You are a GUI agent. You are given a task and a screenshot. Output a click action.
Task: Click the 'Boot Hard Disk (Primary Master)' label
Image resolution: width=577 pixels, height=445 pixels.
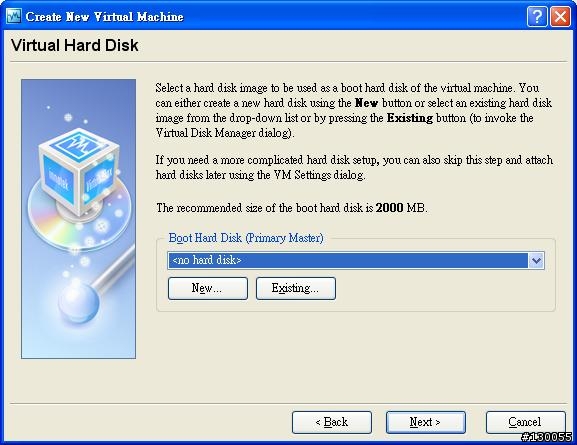(246, 238)
